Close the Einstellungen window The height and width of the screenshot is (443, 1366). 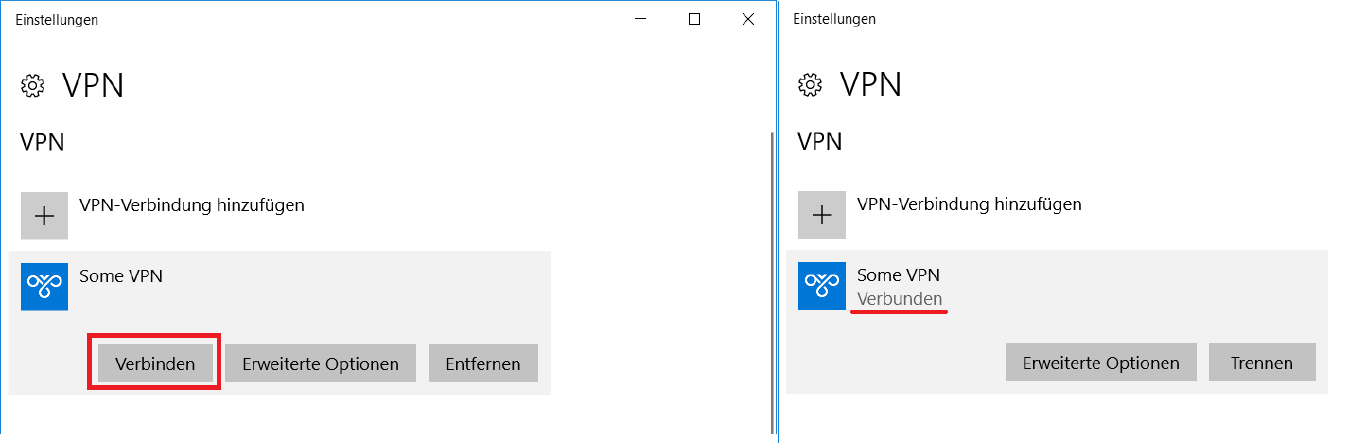coord(748,19)
